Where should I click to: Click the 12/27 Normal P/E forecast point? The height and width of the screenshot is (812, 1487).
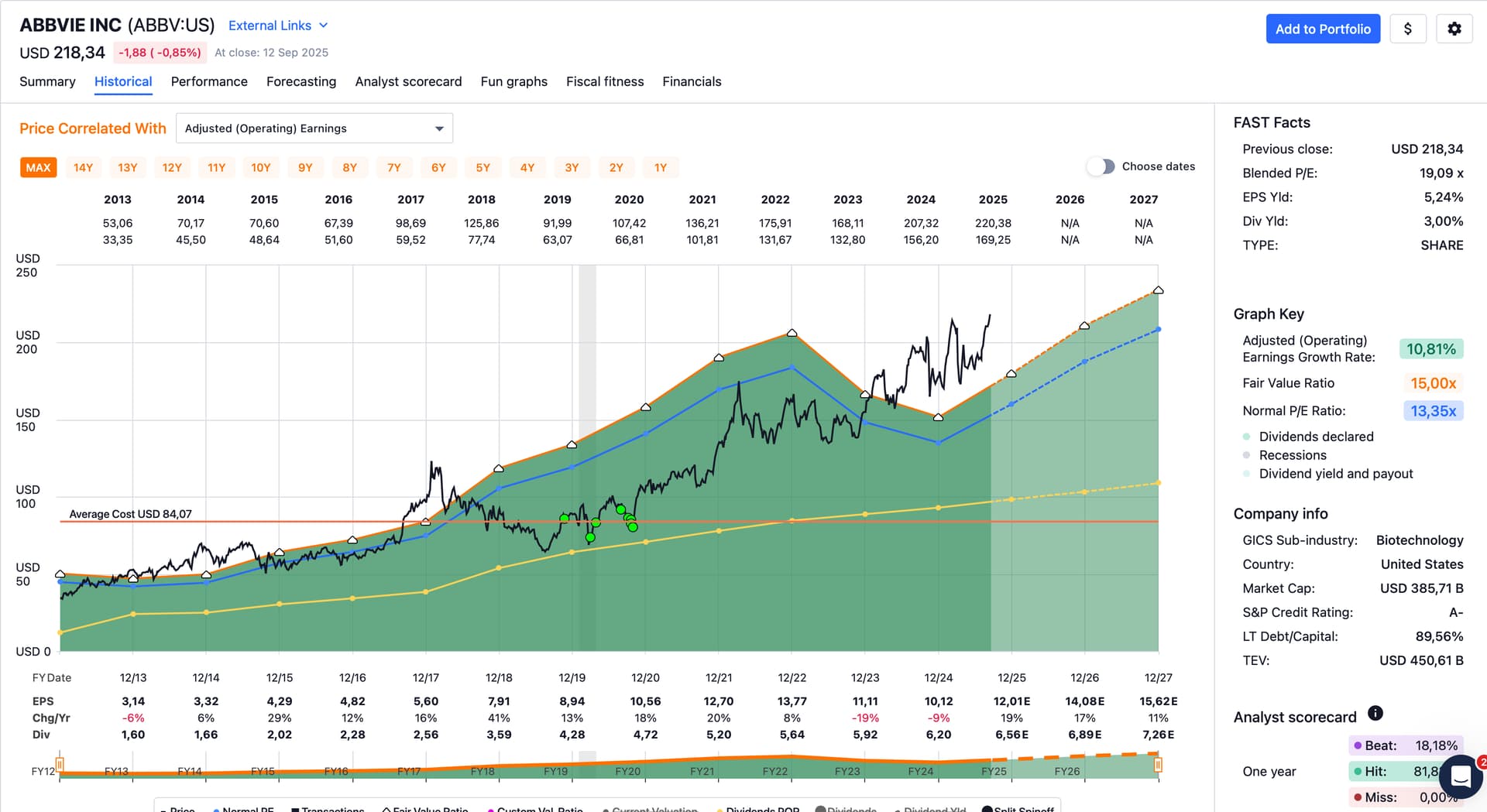coord(1158,330)
